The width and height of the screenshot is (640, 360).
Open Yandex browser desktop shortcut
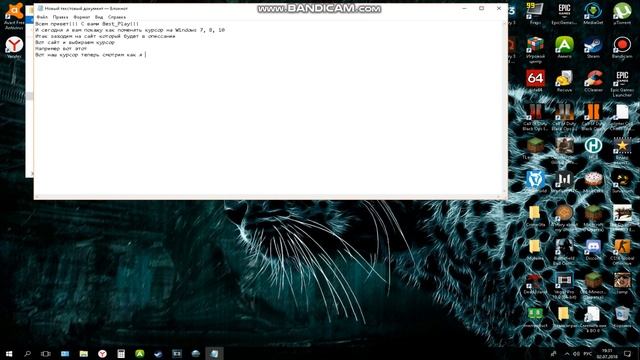click(14, 47)
